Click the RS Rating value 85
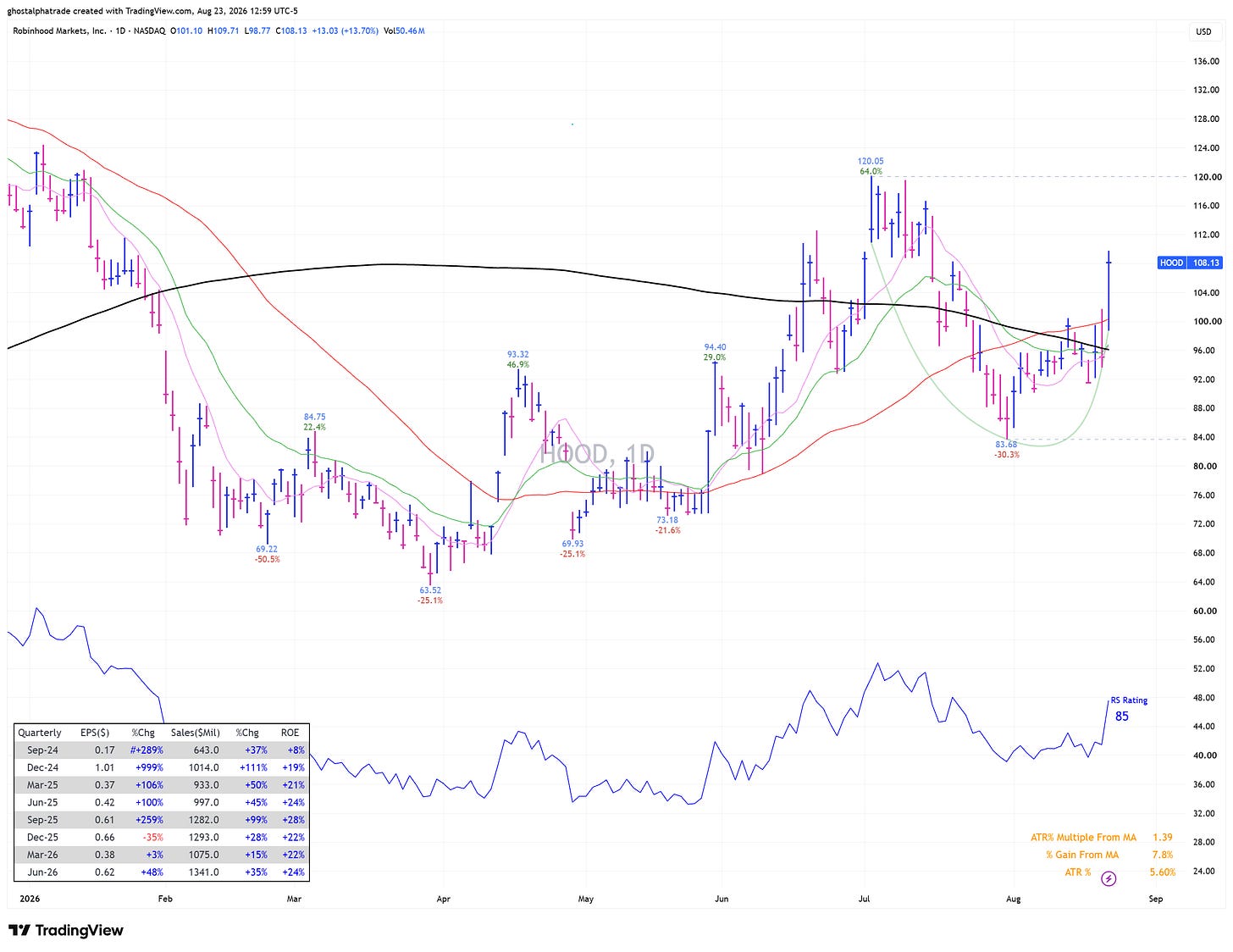 1122,717
